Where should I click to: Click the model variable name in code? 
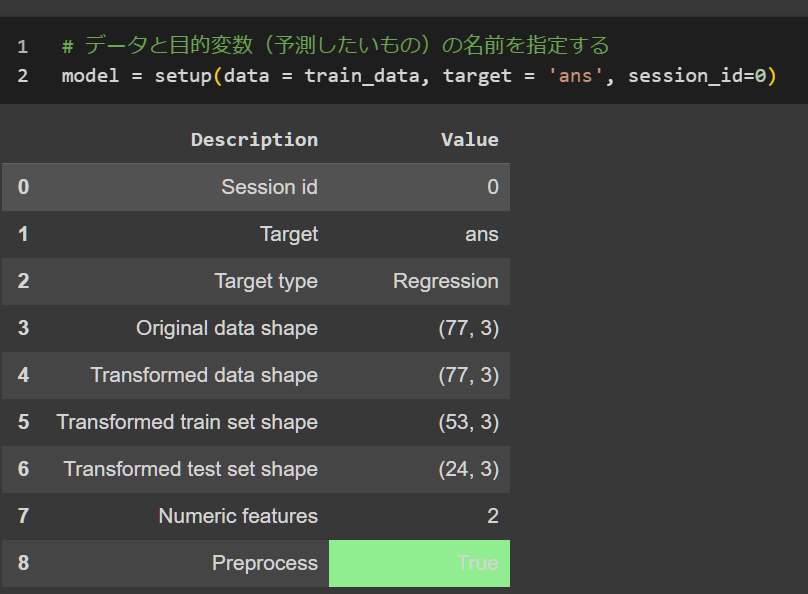click(90, 76)
